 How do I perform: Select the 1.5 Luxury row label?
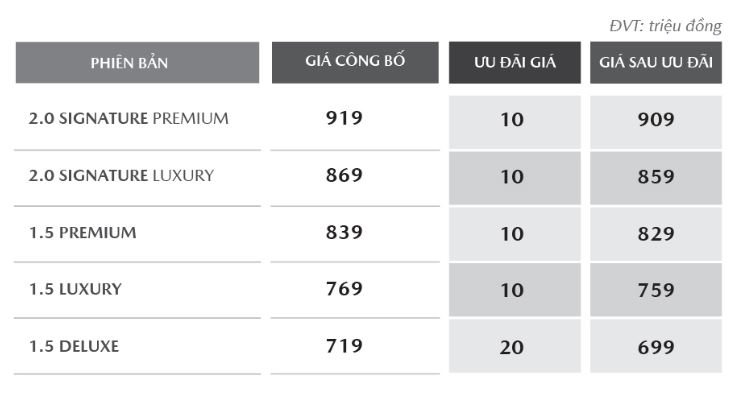click(76, 289)
